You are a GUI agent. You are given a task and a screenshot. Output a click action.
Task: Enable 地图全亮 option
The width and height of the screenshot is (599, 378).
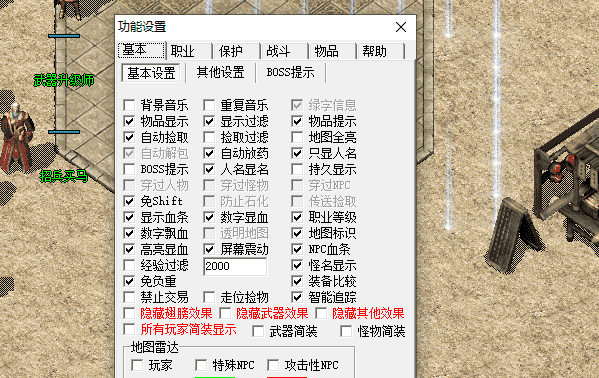click(x=297, y=137)
